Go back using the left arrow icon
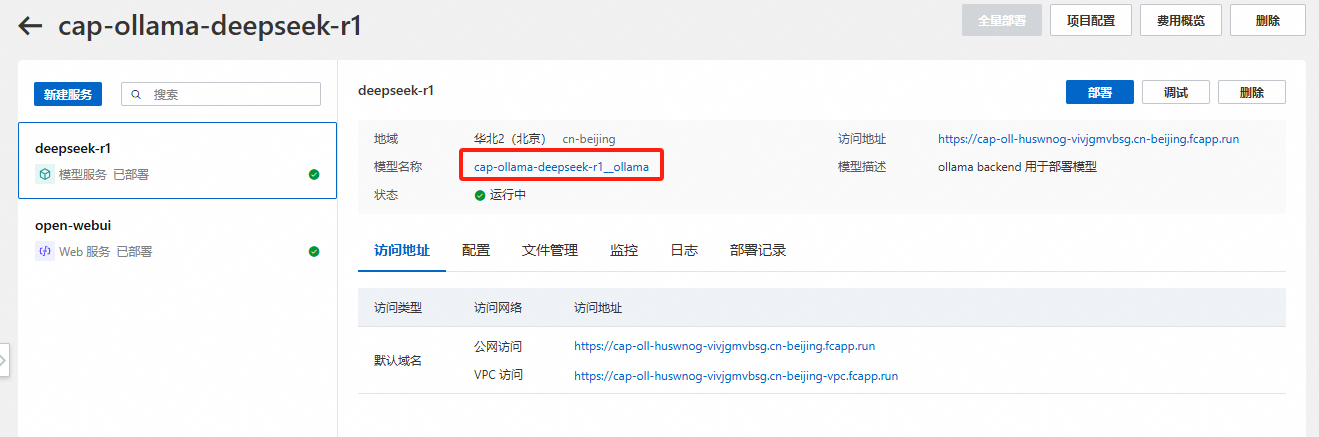The image size is (1319, 437). pyautogui.click(x=30, y=26)
